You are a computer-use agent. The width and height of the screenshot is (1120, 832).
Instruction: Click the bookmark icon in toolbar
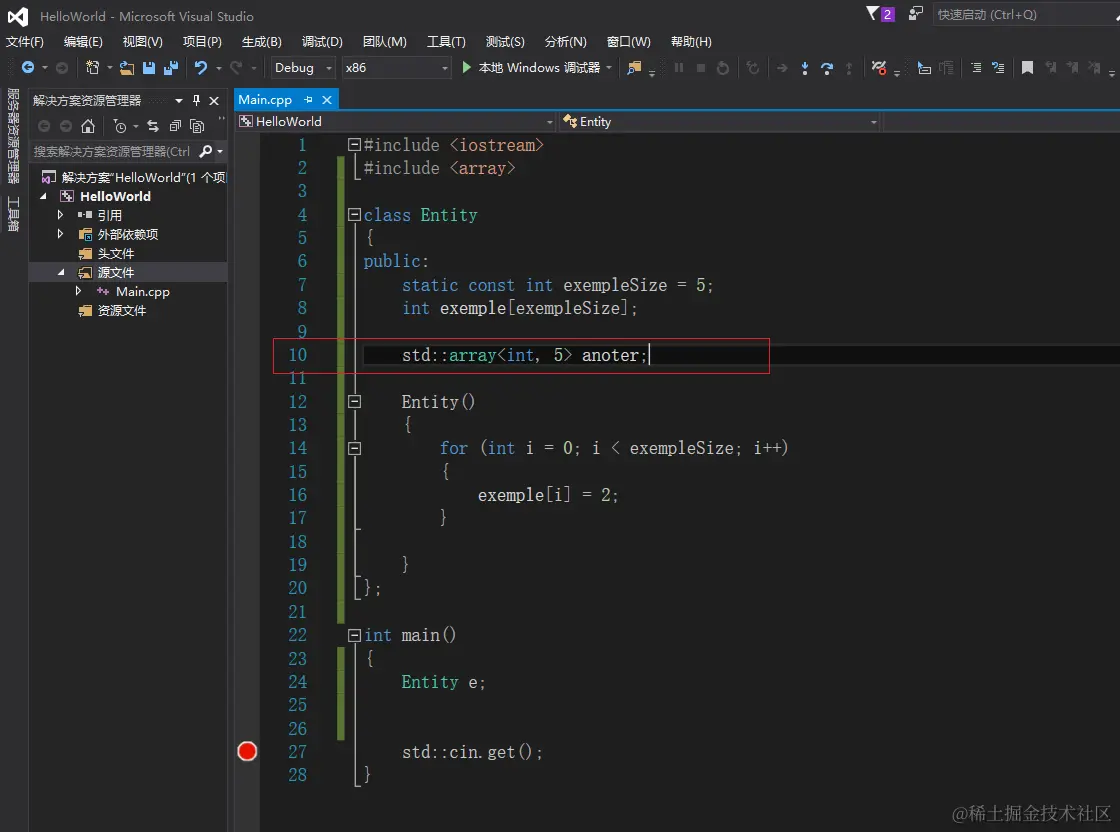1027,68
